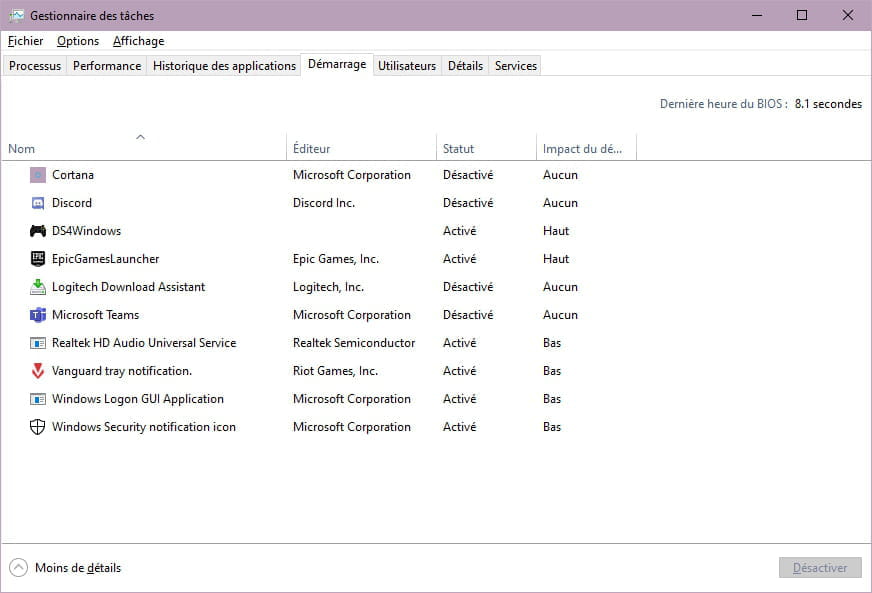Switch to the Performance tab
Viewport: 872px width, 593px height.
point(107,66)
